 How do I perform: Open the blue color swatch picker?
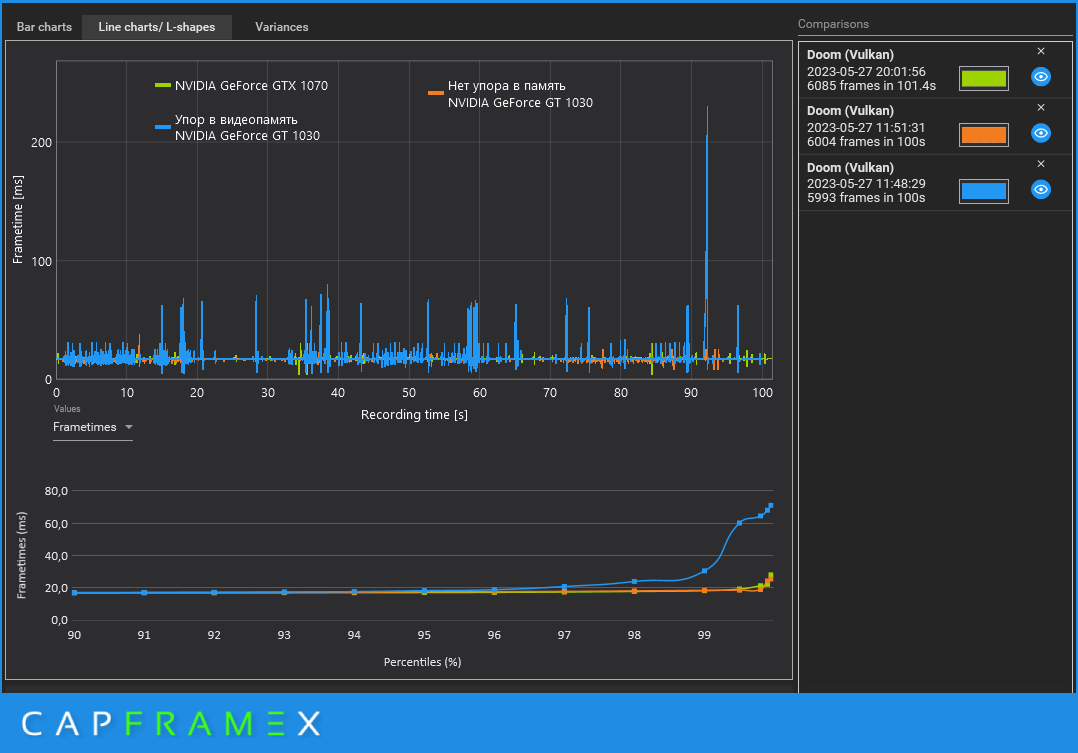click(984, 191)
